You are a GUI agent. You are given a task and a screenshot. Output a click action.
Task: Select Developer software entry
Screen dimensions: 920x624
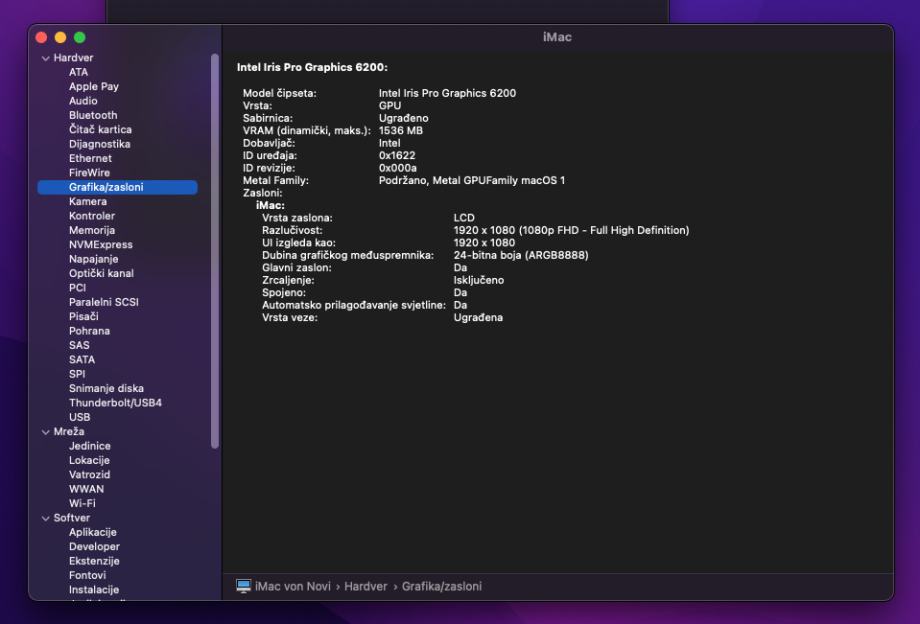[94, 547]
